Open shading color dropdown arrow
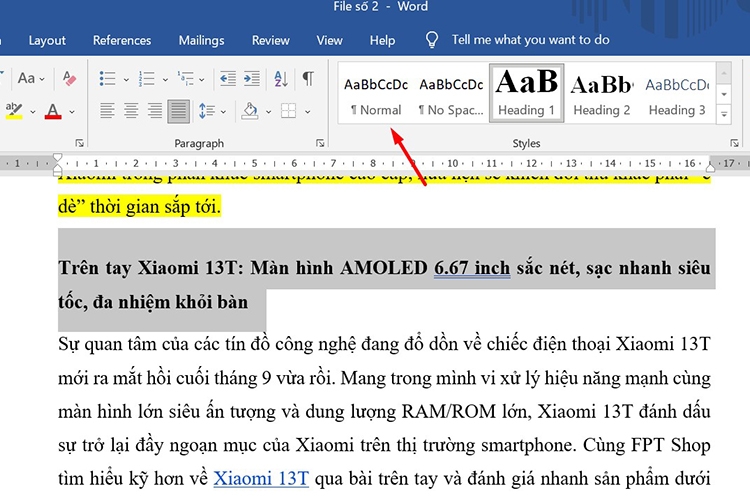The image size is (750, 500). (x=268, y=112)
